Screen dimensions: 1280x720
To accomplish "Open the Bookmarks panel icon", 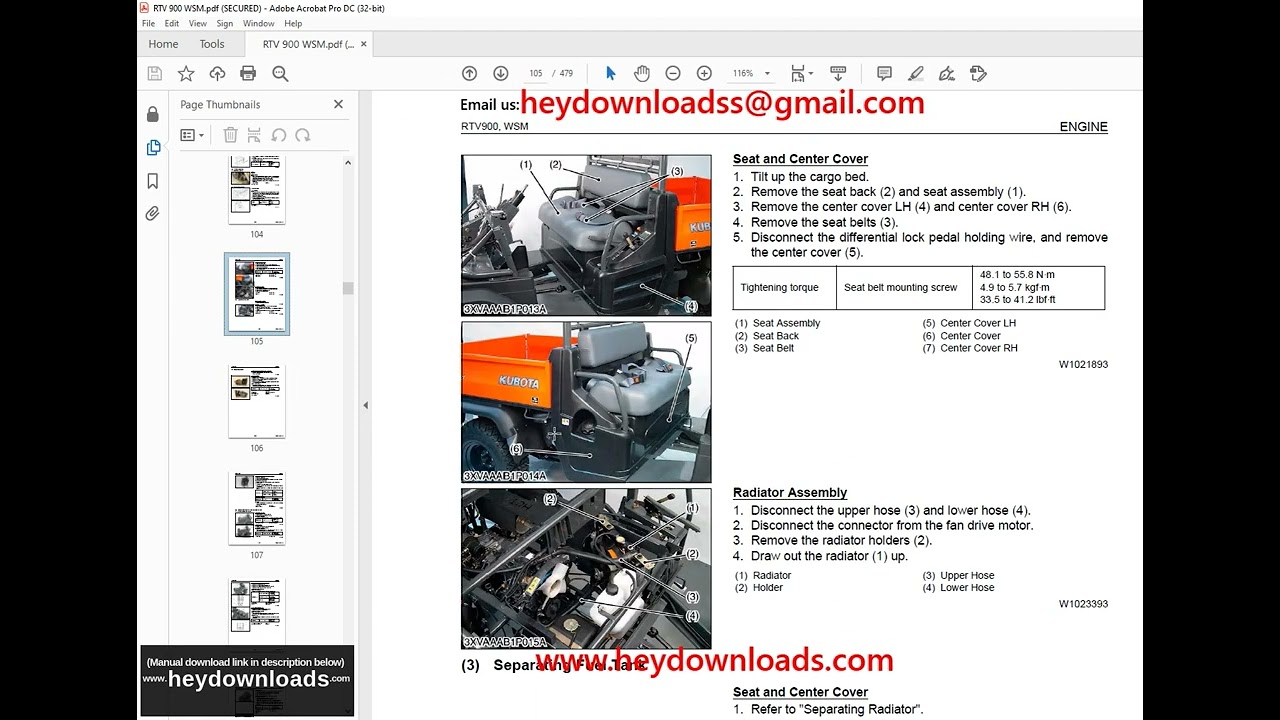I will (x=153, y=181).
